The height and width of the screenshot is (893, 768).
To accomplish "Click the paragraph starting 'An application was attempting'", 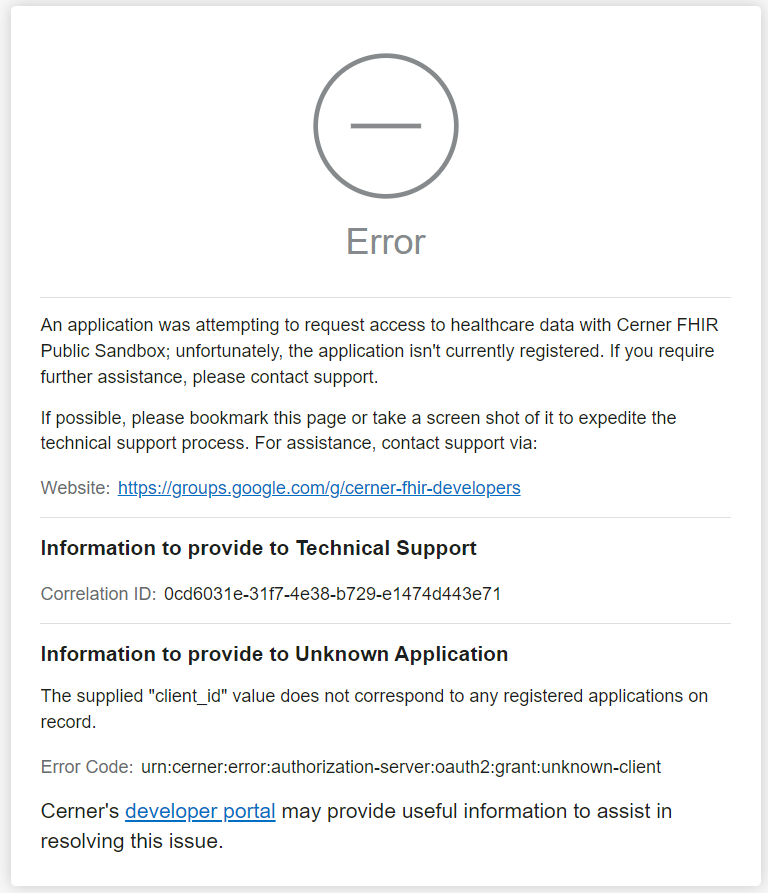I will [x=379, y=351].
